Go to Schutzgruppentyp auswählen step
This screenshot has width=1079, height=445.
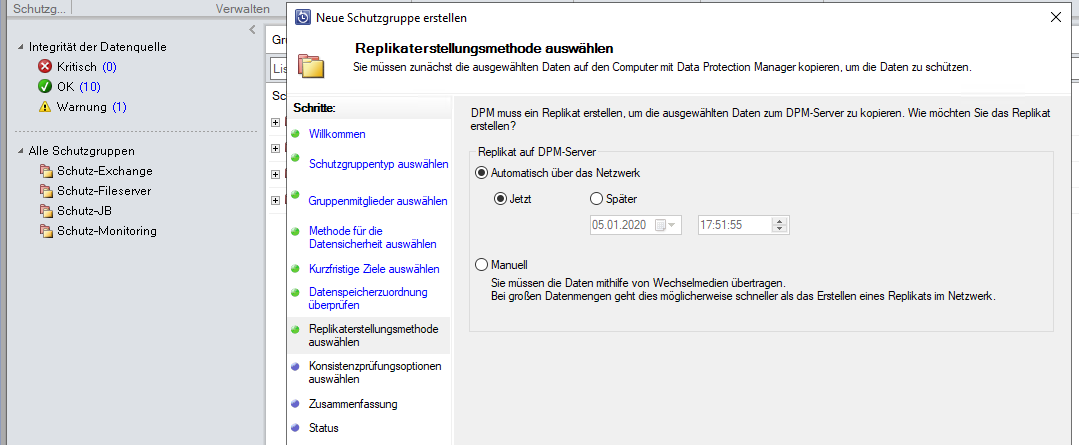(x=378, y=164)
